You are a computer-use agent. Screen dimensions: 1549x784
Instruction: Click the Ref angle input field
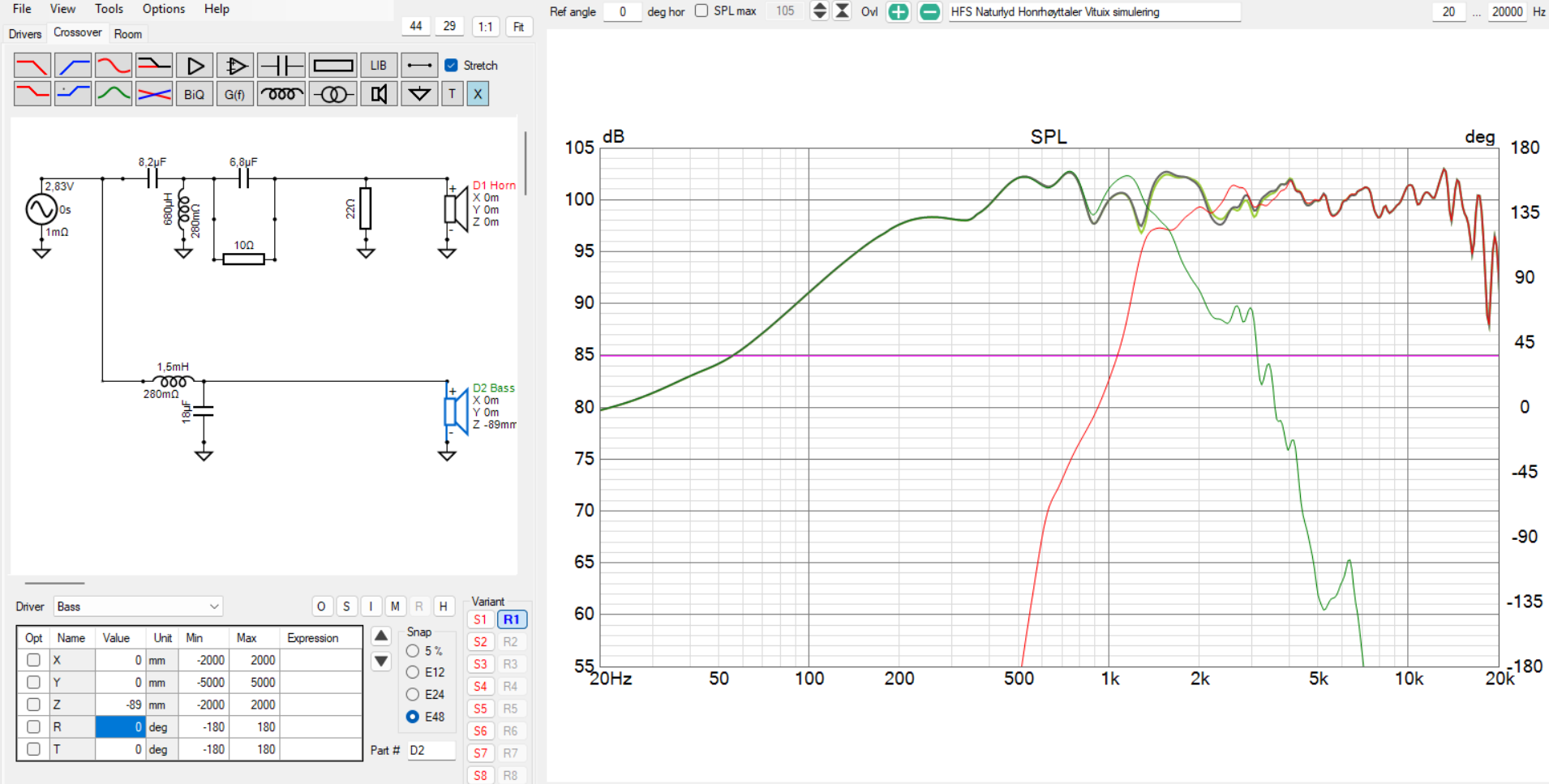pos(622,11)
